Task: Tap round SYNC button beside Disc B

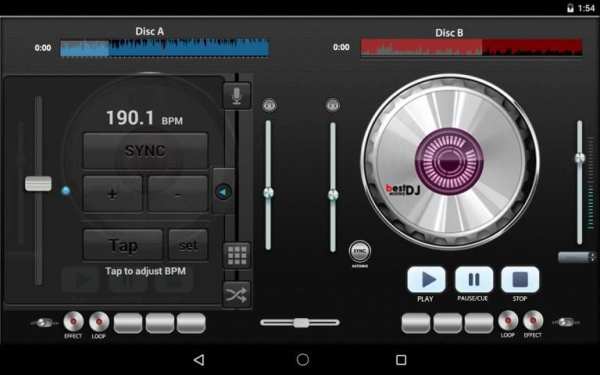Action: [360, 251]
